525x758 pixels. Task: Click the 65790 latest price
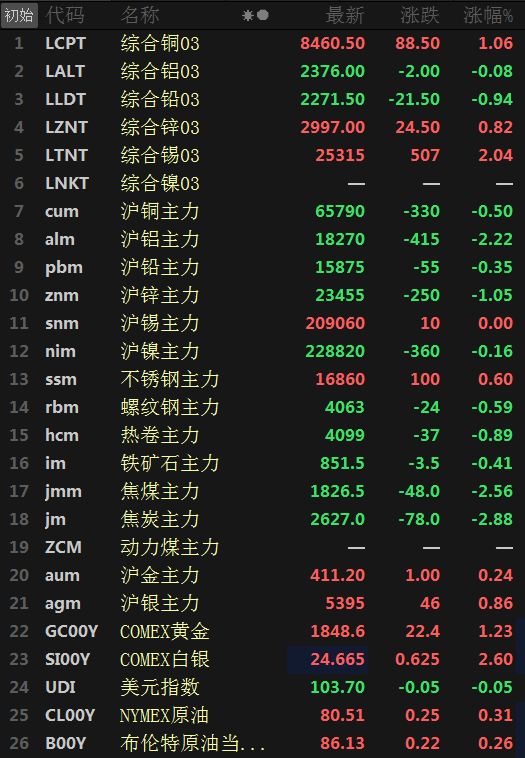(x=340, y=212)
